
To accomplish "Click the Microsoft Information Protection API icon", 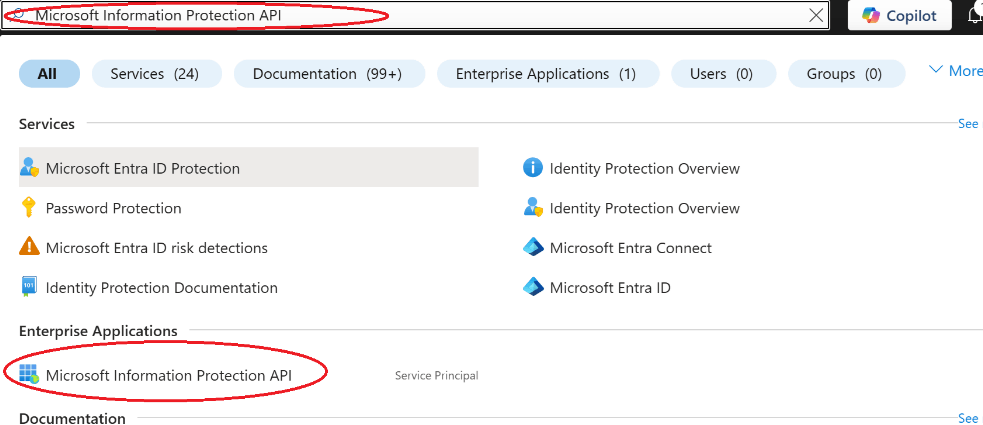I will pyautogui.click(x=28, y=375).
